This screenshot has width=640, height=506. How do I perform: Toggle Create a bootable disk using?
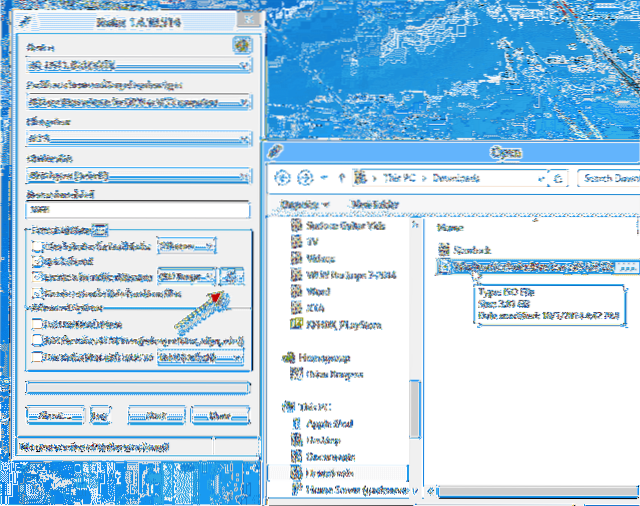click(37, 275)
